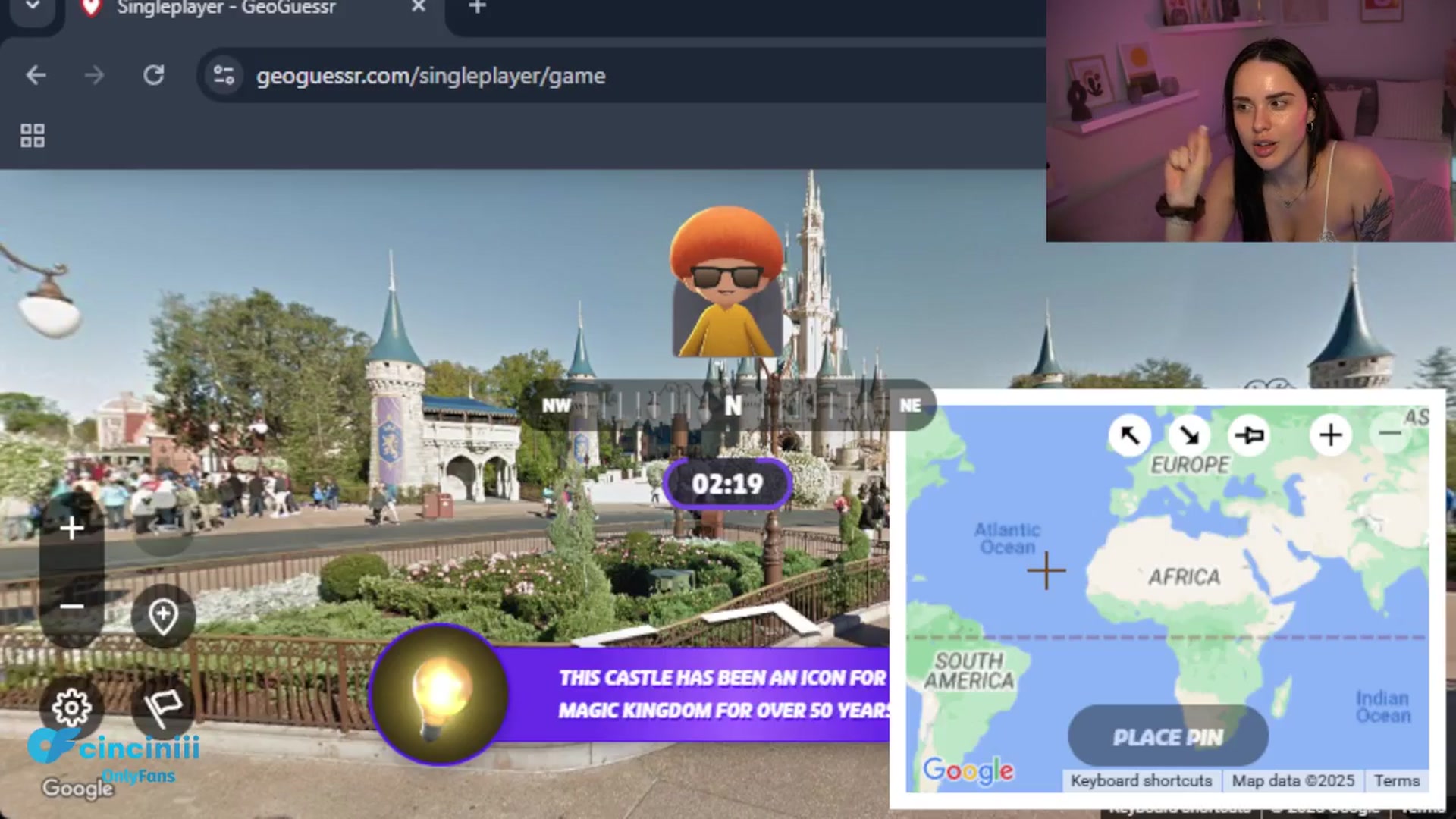Open the apps grid icon

coord(33,136)
